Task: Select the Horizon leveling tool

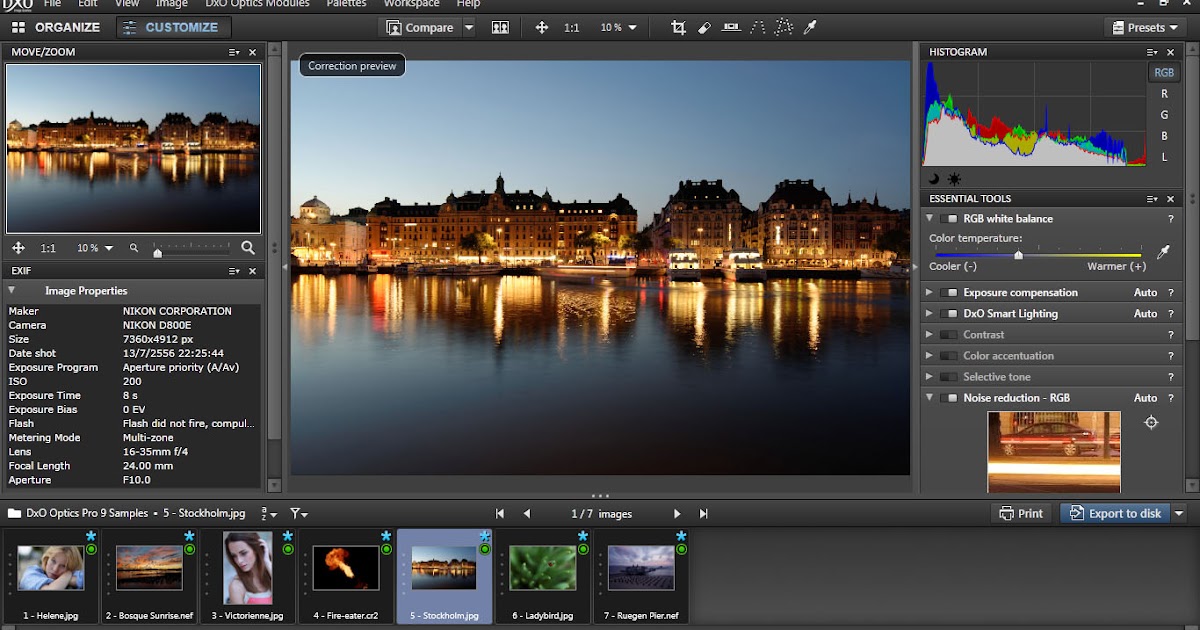Action: [730, 28]
